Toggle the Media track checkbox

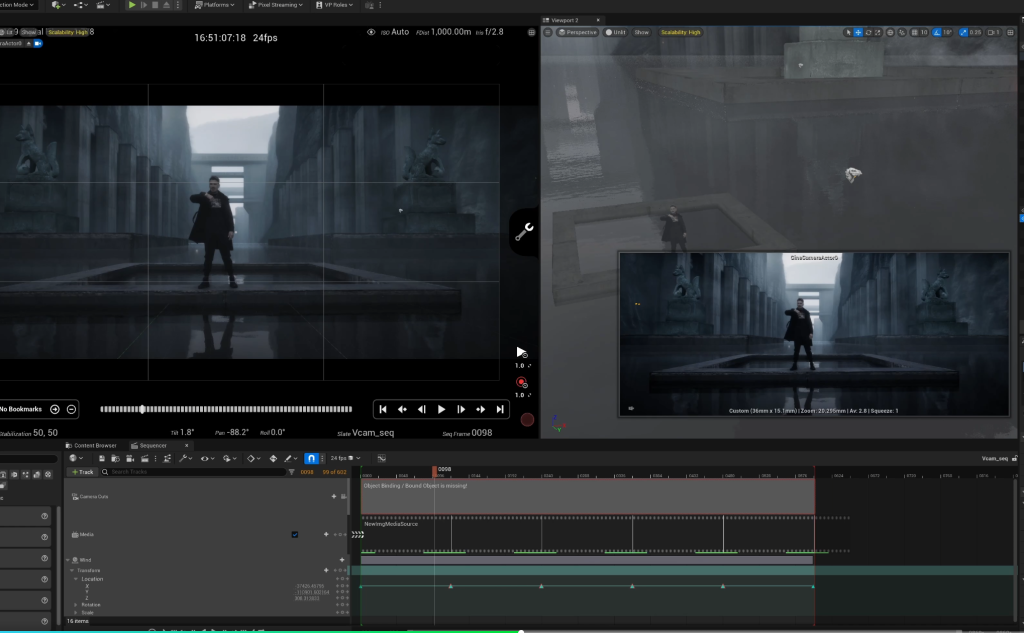coord(295,534)
